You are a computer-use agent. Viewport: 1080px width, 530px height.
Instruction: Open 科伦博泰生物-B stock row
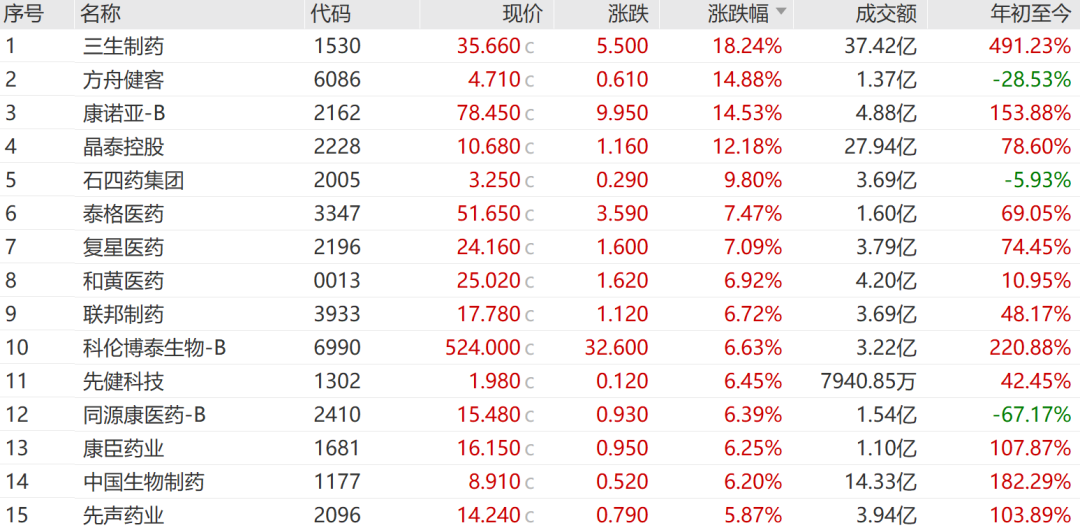coord(540,347)
